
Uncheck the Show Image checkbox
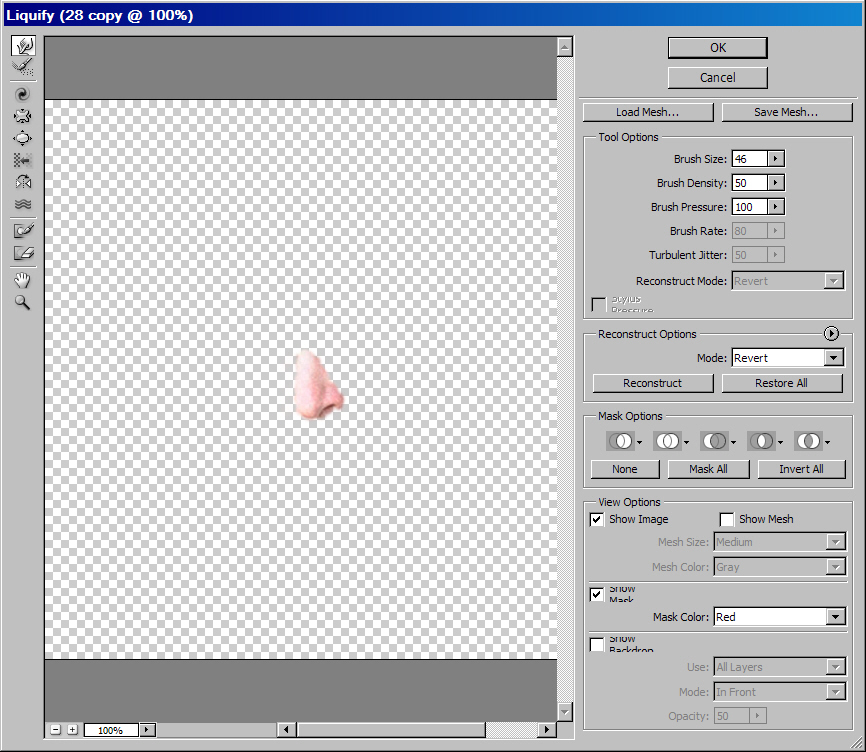[596, 520]
